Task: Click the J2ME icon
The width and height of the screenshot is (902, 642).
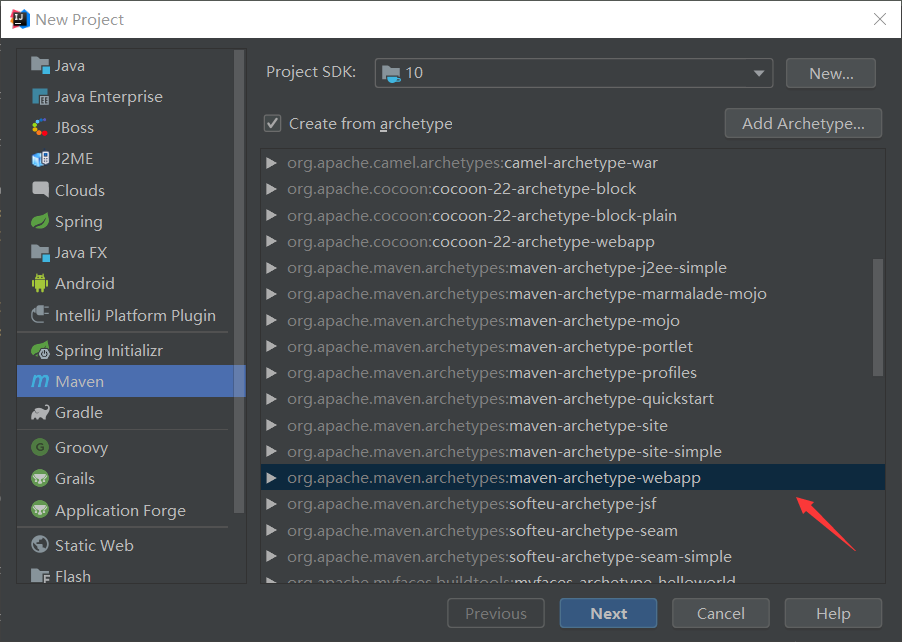Action: [40, 159]
